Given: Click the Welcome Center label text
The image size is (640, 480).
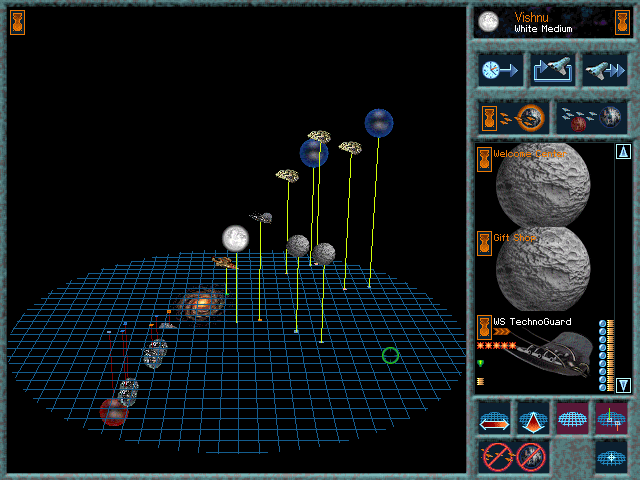Looking at the screenshot, I should 530,154.
